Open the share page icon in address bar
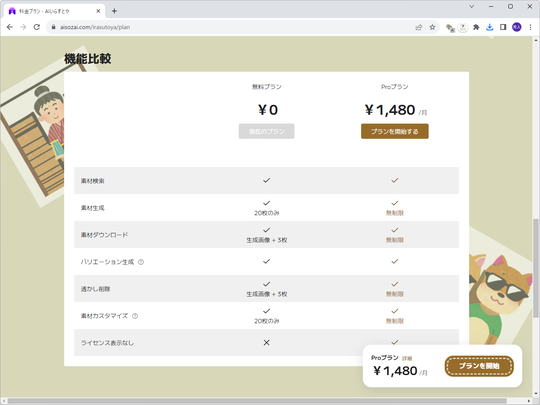The width and height of the screenshot is (540, 405). pyautogui.click(x=419, y=27)
